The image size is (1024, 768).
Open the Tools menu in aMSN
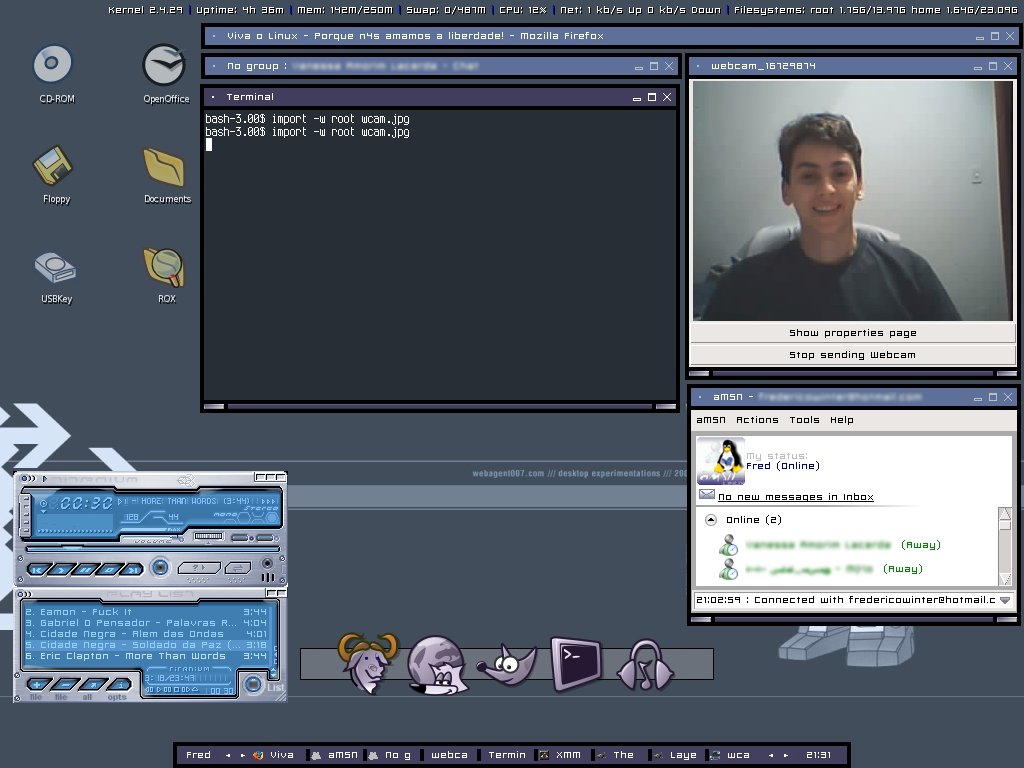(804, 420)
